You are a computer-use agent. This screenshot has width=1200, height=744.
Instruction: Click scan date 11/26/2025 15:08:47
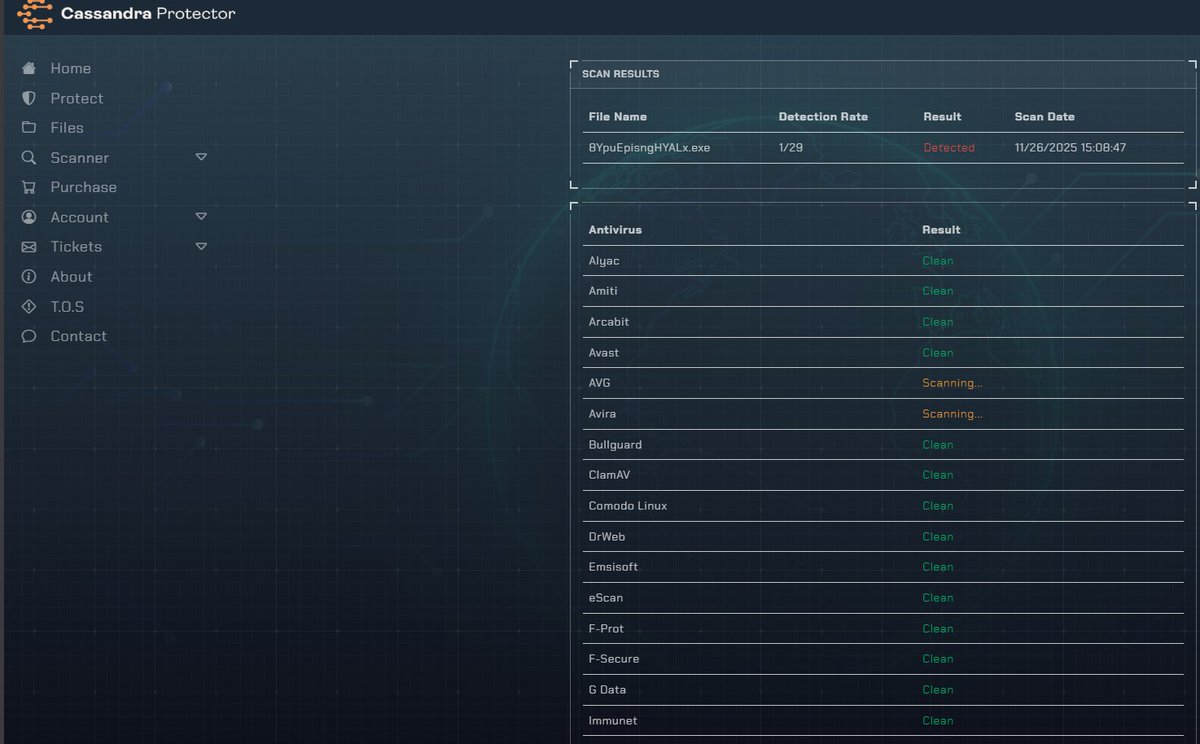point(1070,147)
